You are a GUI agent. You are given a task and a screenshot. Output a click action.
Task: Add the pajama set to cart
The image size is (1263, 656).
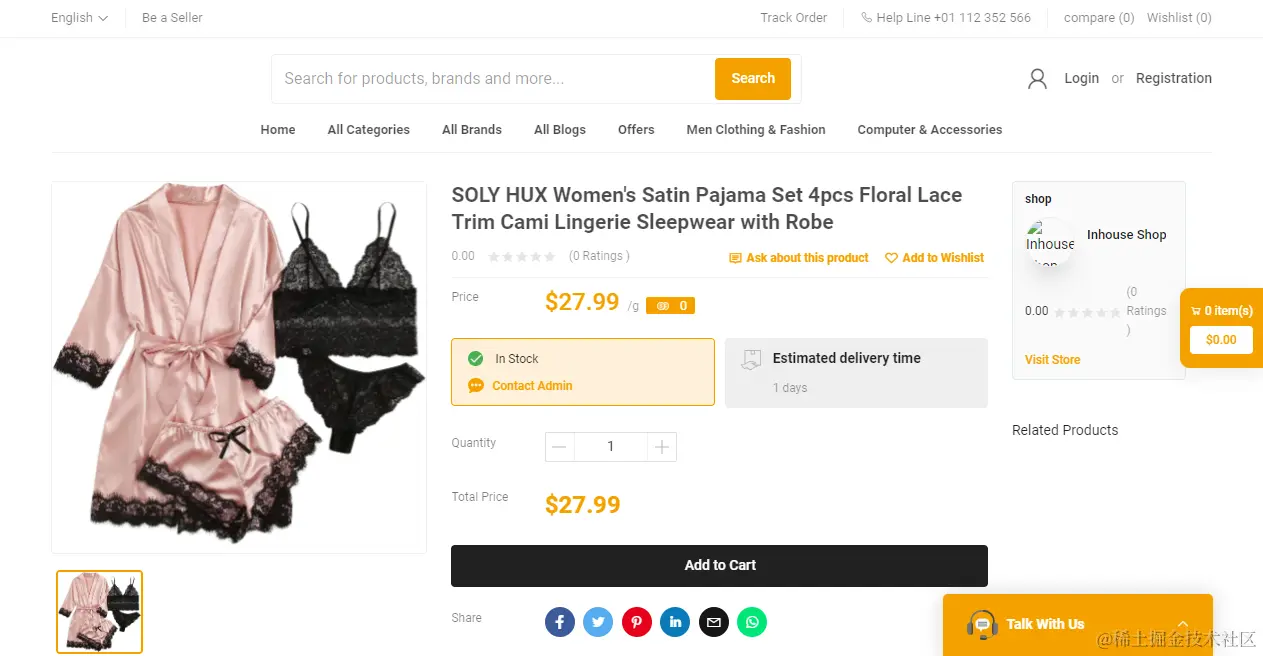(719, 565)
